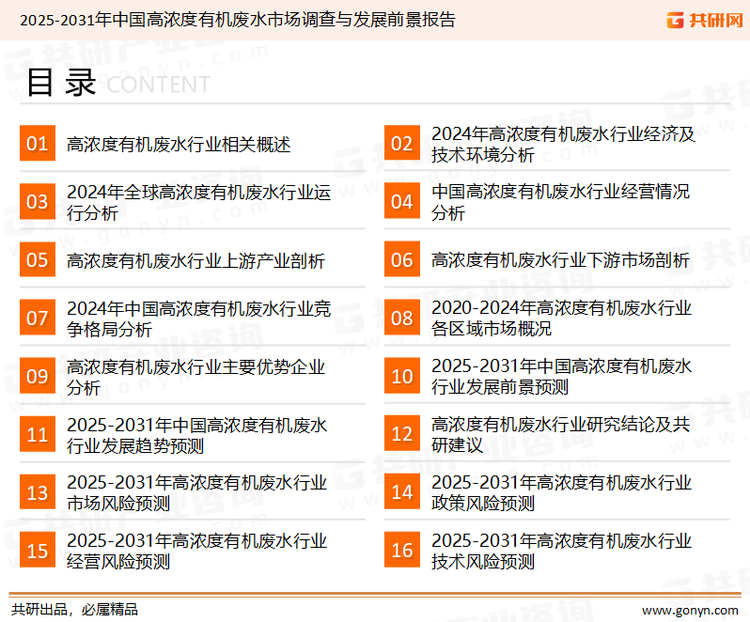This screenshot has width=750, height=622.
Task: Click the orange 04 chapter number box
Action: coord(402,201)
